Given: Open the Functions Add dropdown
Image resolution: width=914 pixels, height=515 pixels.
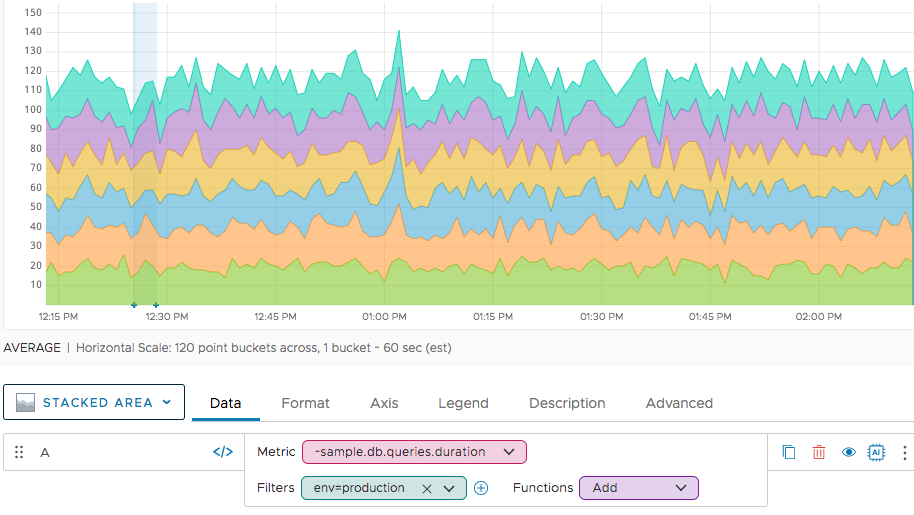Looking at the screenshot, I should coord(639,488).
